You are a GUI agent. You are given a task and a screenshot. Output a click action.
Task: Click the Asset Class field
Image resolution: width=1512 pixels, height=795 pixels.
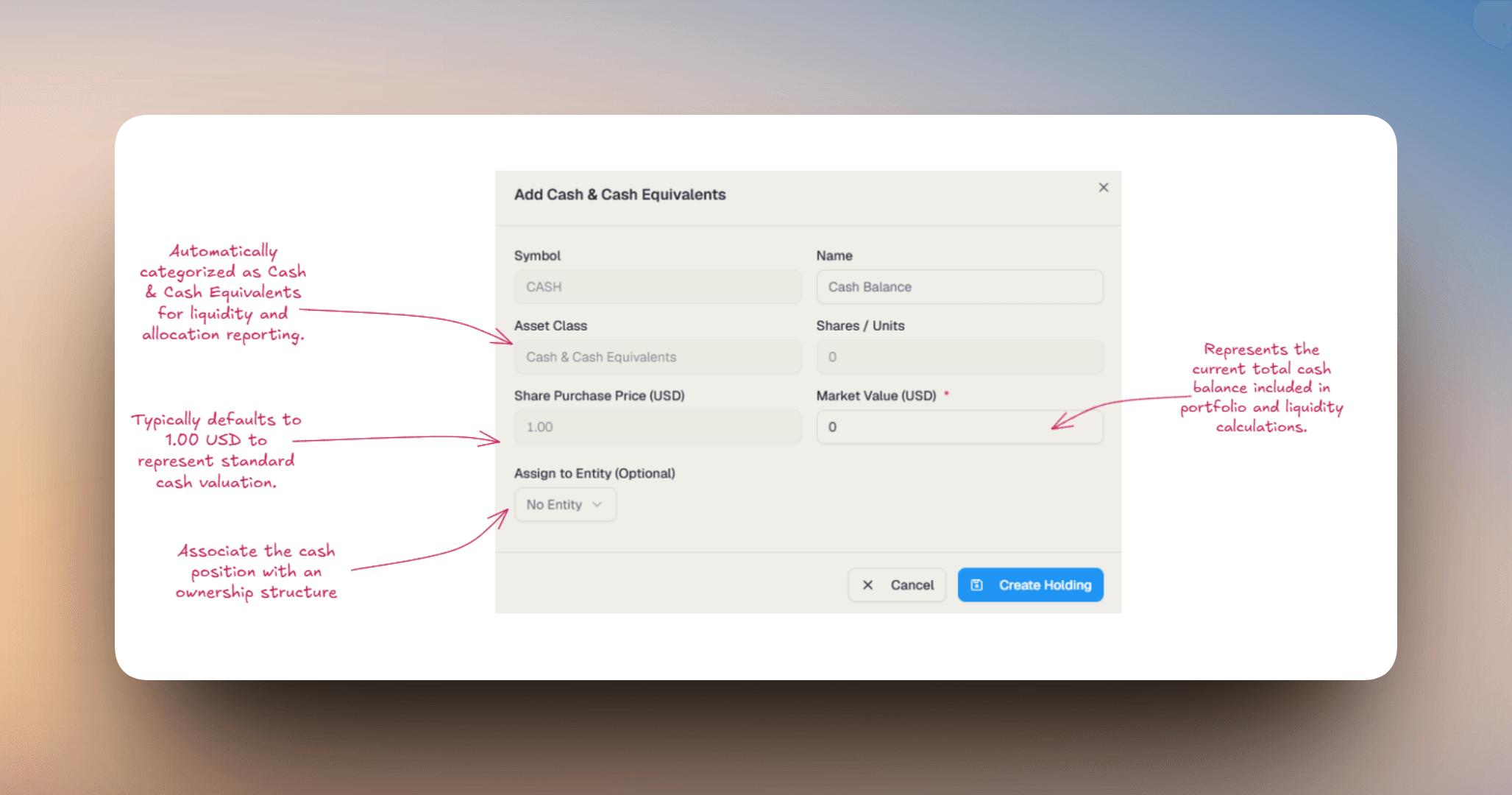tap(658, 357)
